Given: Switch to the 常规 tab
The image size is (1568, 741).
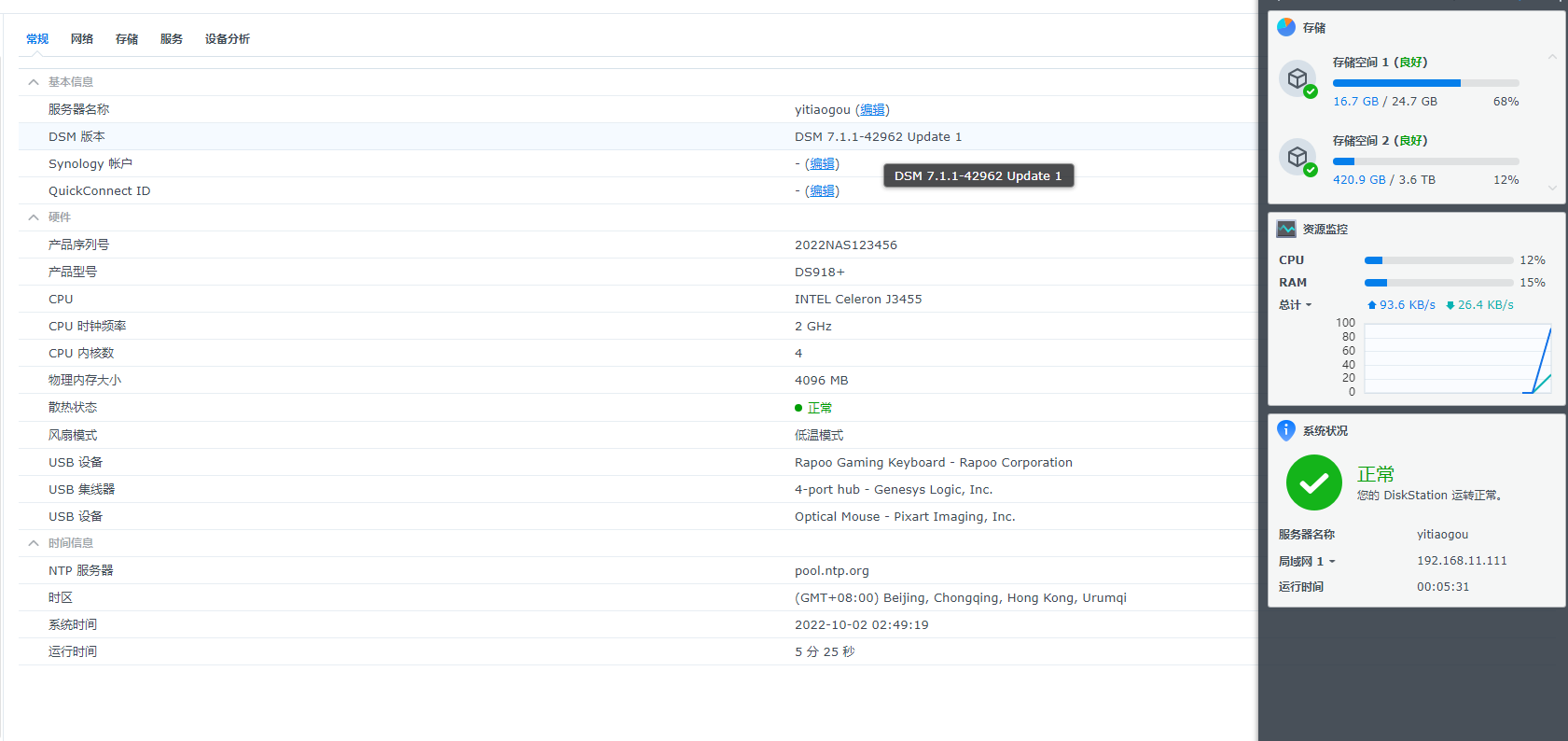Looking at the screenshot, I should (x=37, y=39).
